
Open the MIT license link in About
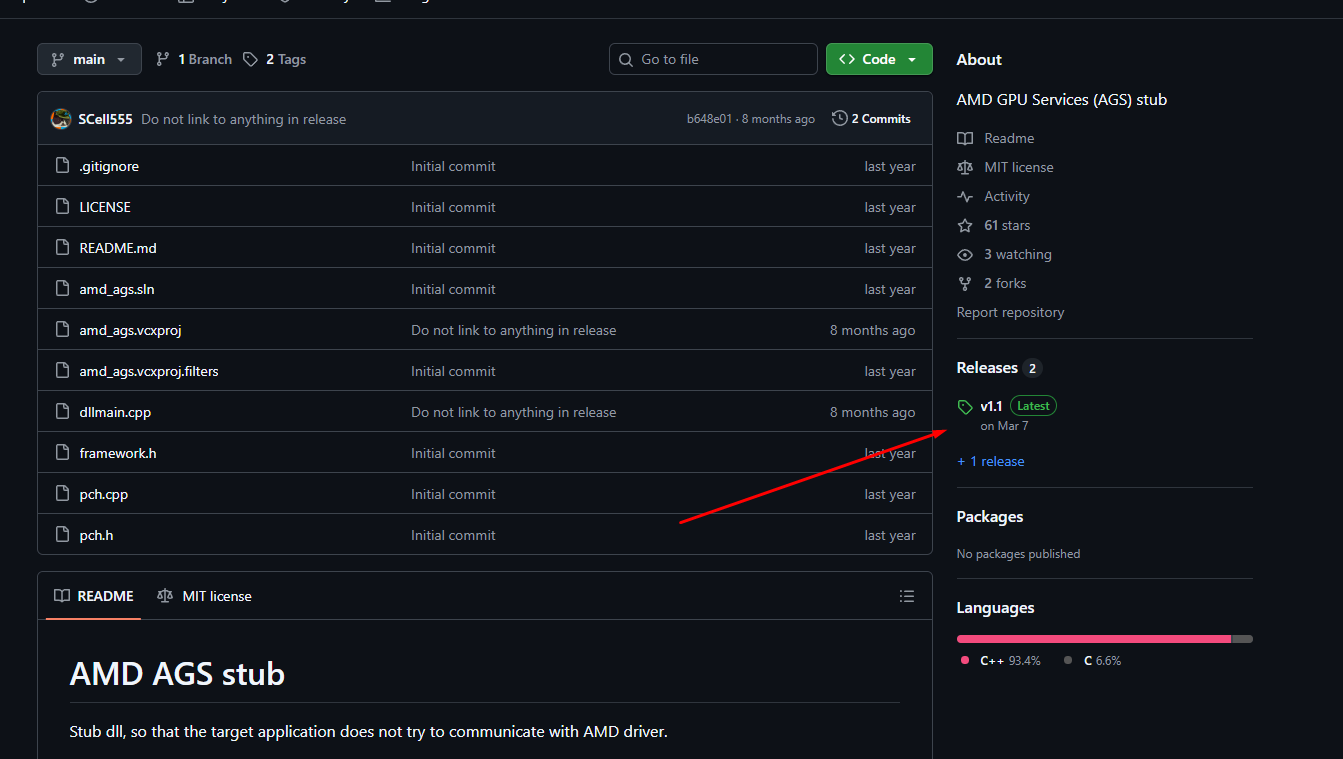pos(1019,167)
